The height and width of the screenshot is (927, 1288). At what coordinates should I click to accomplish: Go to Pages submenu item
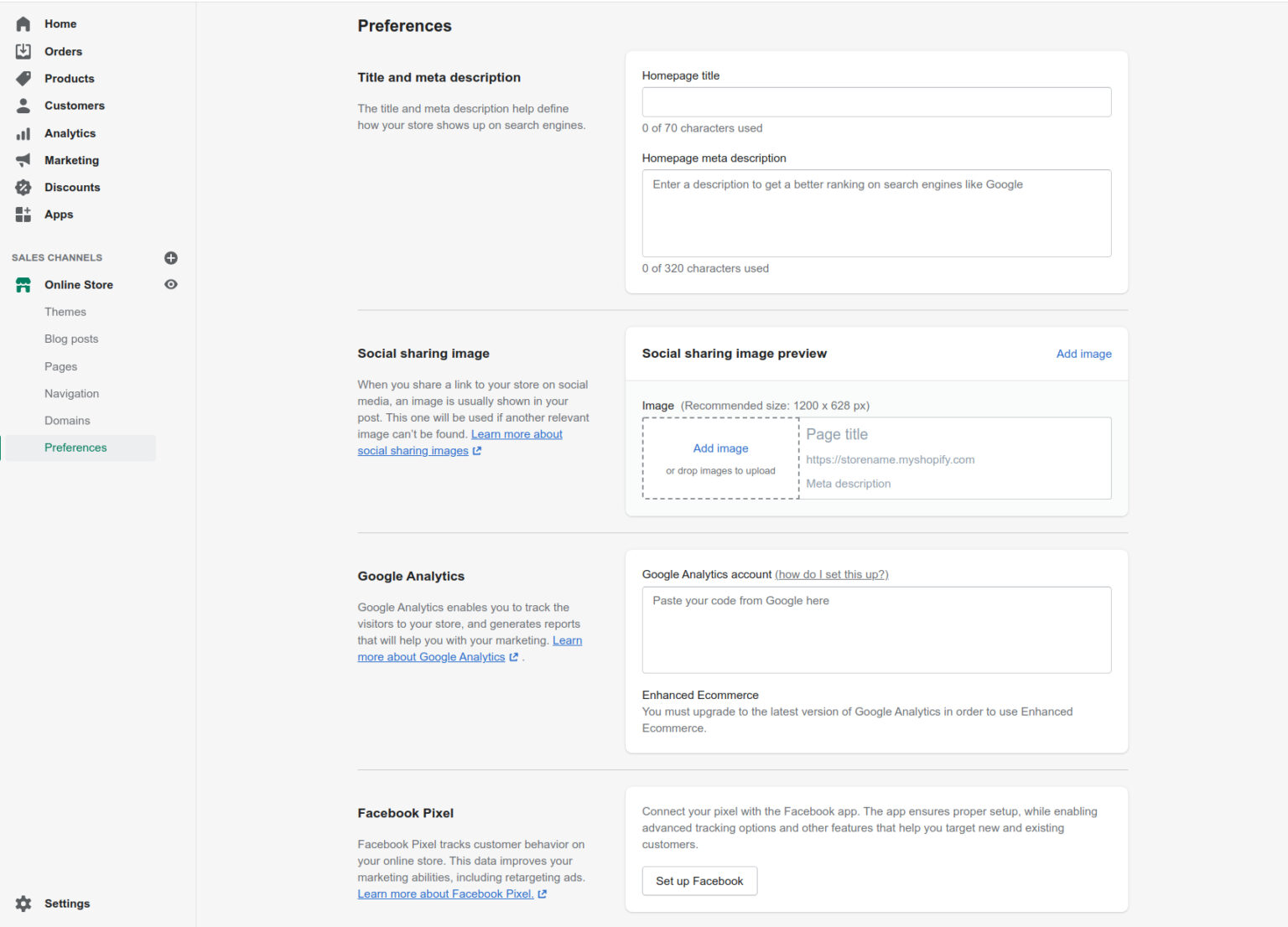(60, 366)
